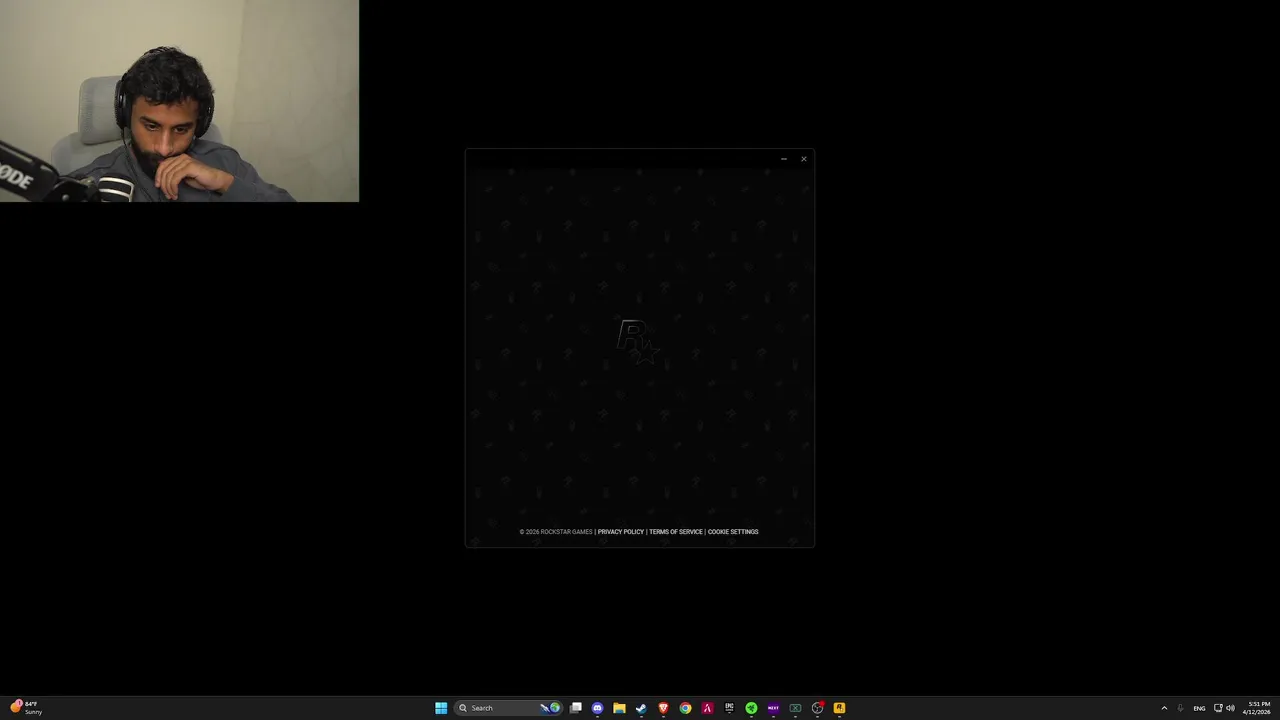Click the taskbar Search box
Image resolution: width=1280 pixels, height=720 pixels.
coord(509,708)
